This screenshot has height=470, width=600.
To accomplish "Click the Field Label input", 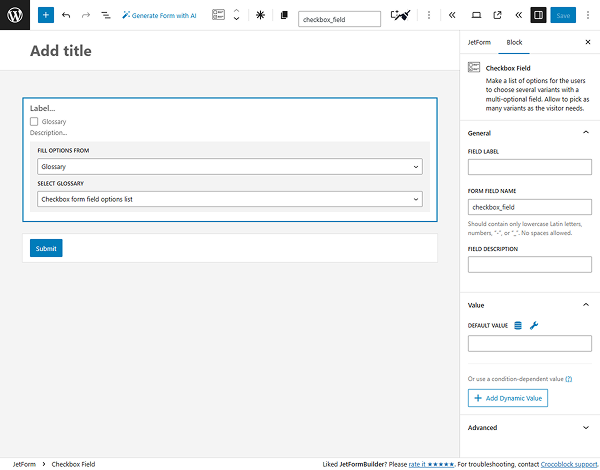I will coord(530,167).
